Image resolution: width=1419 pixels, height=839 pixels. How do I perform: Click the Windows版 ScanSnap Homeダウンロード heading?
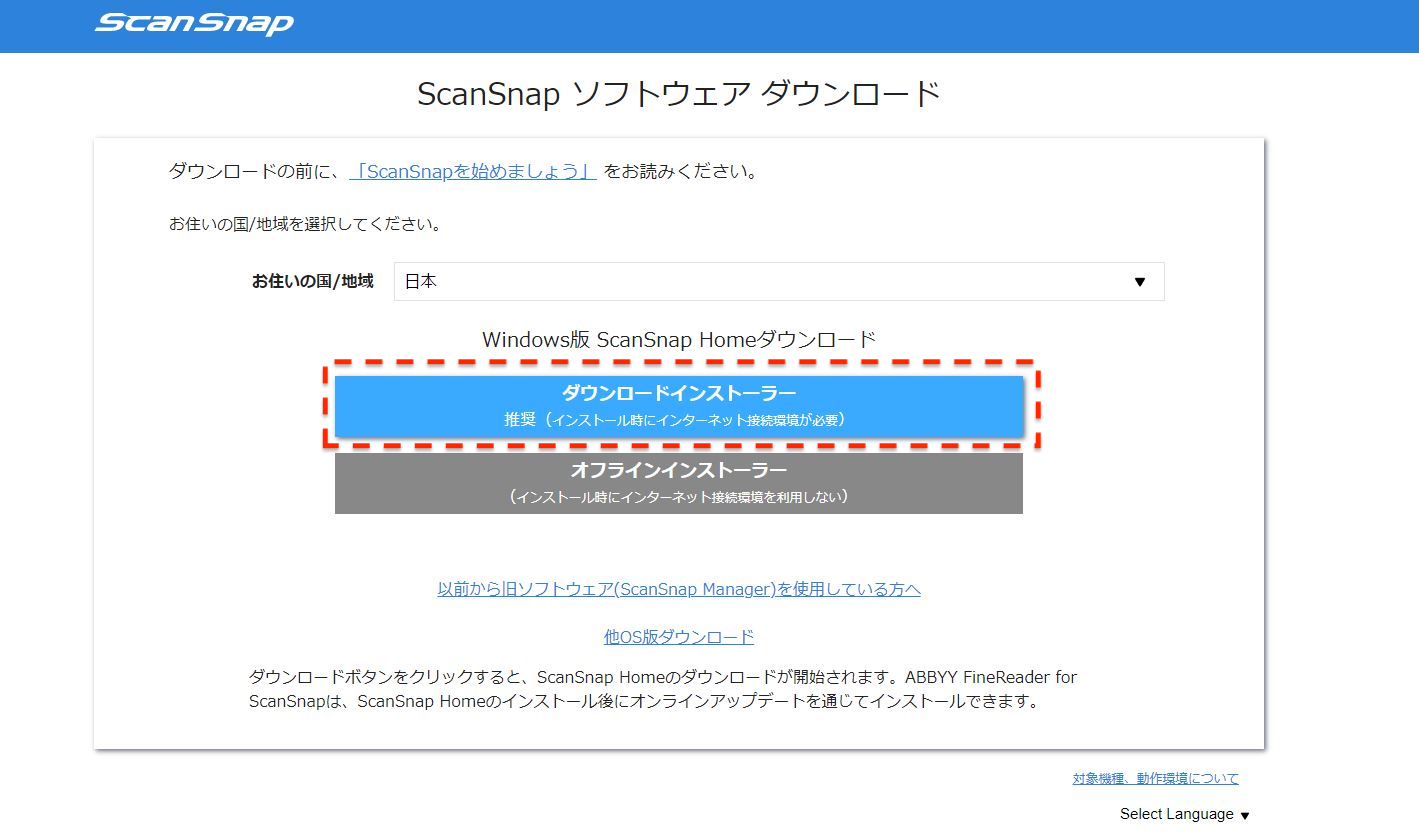point(679,339)
